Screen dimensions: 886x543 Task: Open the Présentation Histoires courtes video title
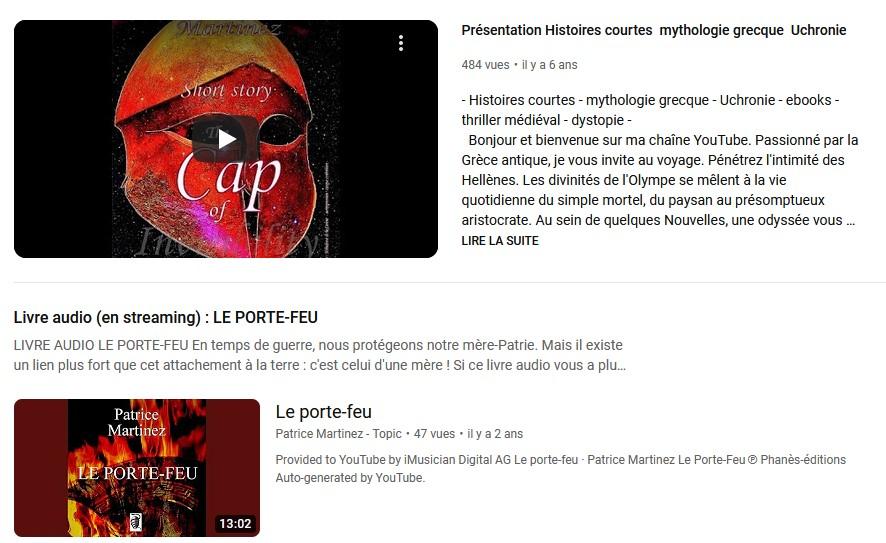[x=654, y=30]
